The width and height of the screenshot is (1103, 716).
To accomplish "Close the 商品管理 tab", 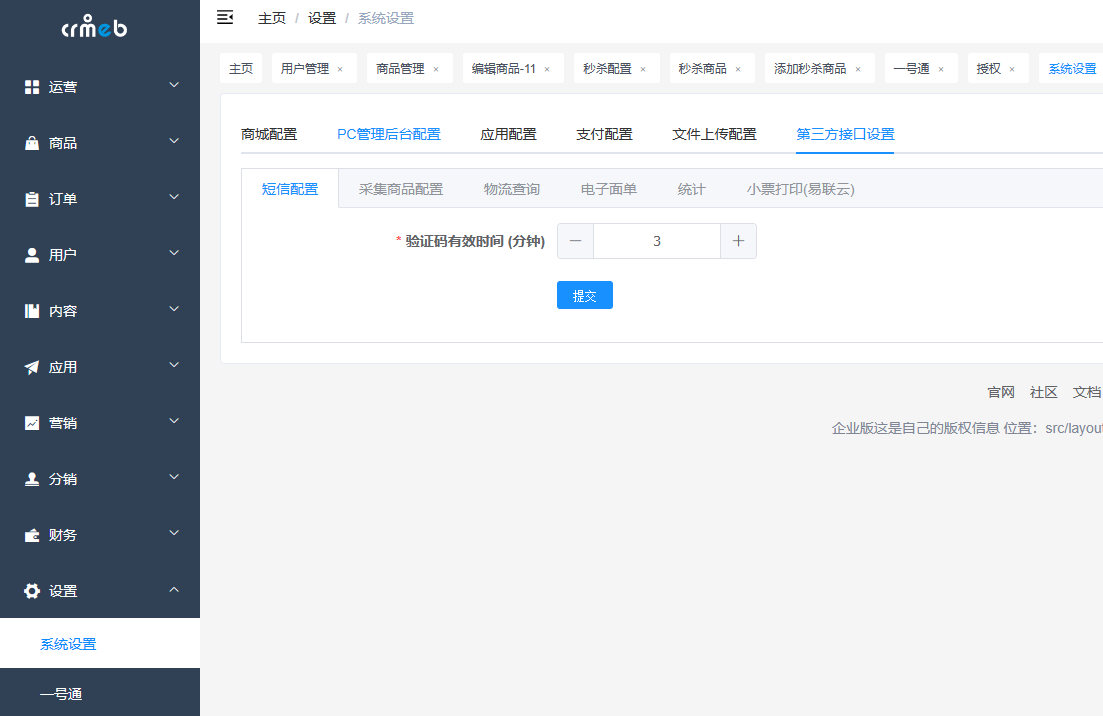I will pyautogui.click(x=436, y=69).
